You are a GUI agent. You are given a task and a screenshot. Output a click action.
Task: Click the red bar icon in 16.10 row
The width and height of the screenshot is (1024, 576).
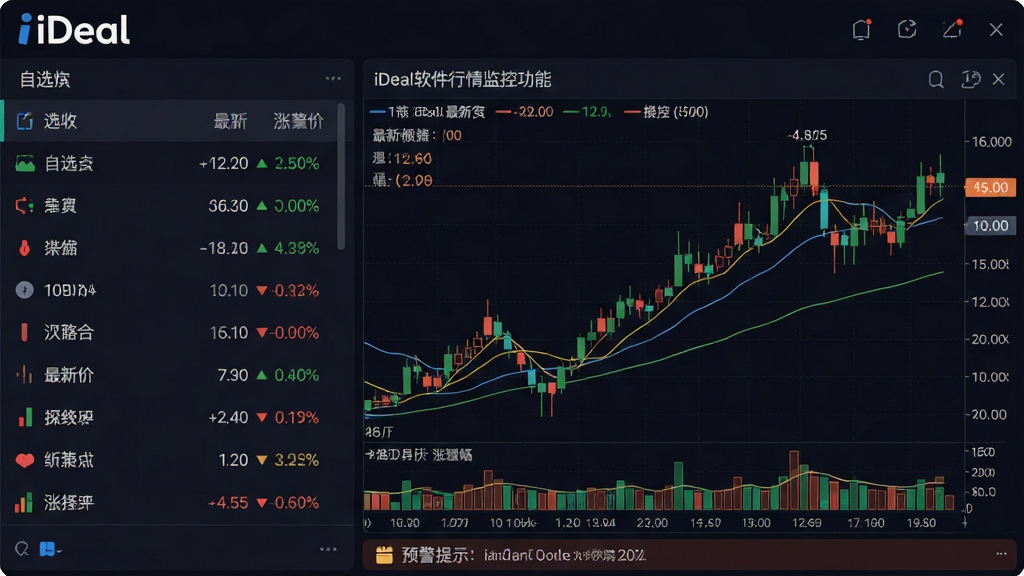click(x=24, y=332)
